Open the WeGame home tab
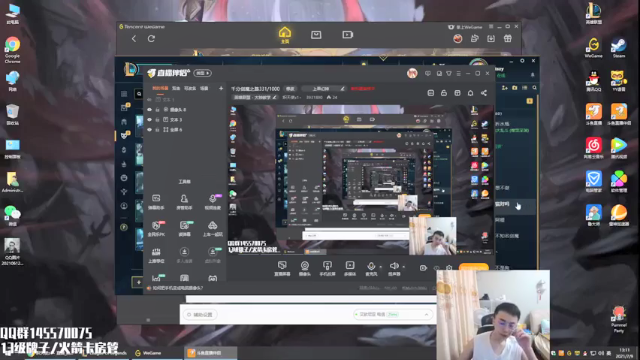 pyautogui.click(x=285, y=35)
